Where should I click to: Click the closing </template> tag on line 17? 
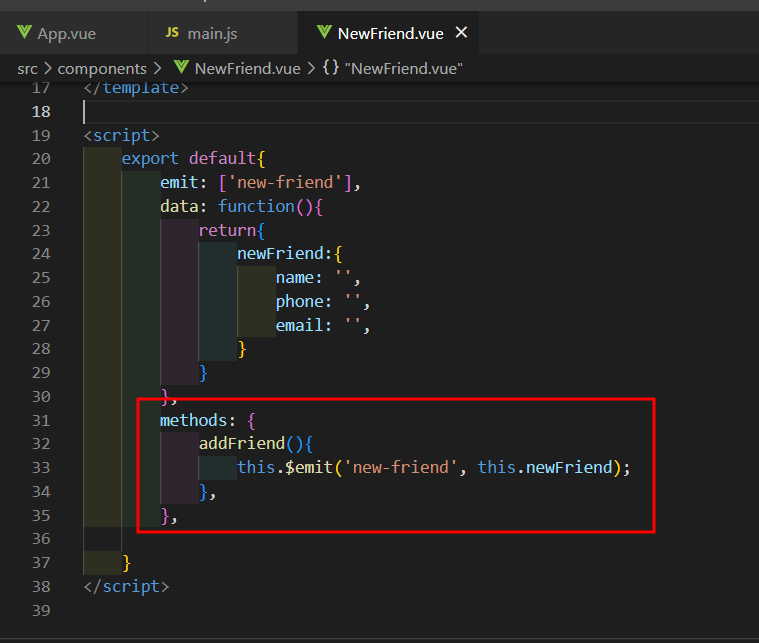(x=136, y=88)
